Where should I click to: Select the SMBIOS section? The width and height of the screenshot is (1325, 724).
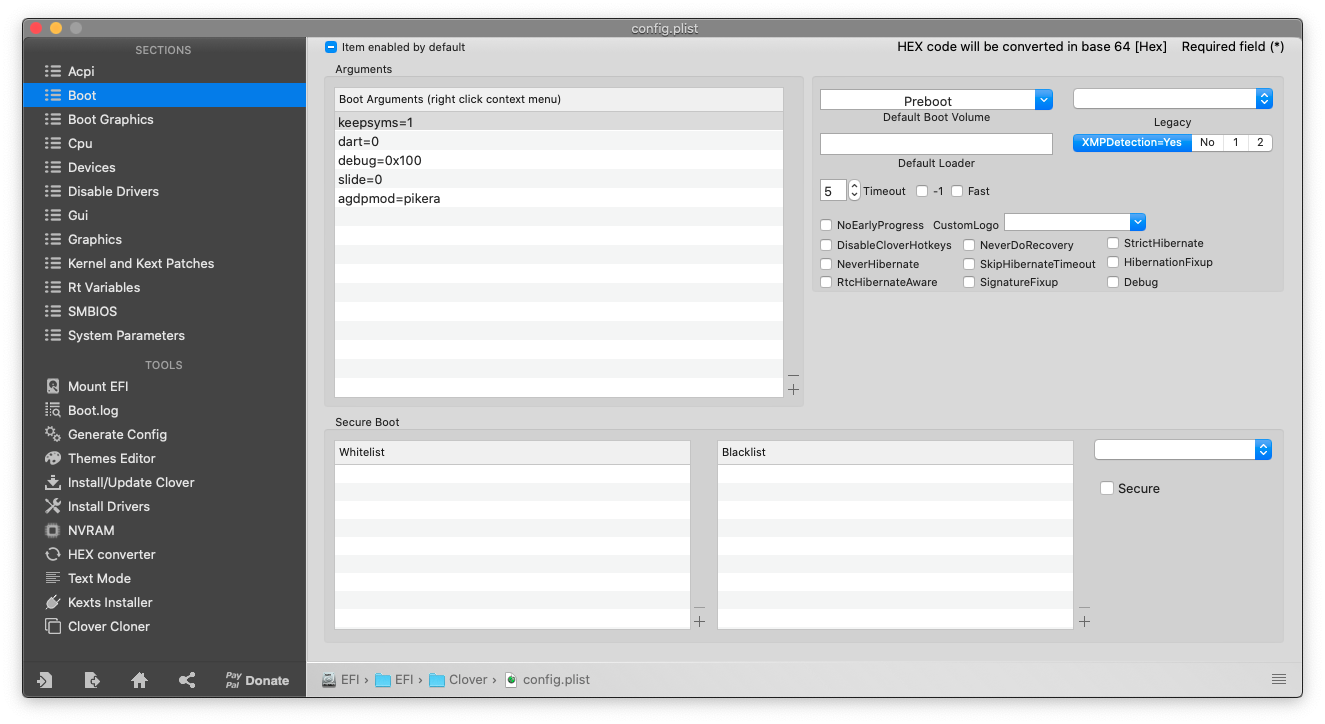click(x=164, y=311)
